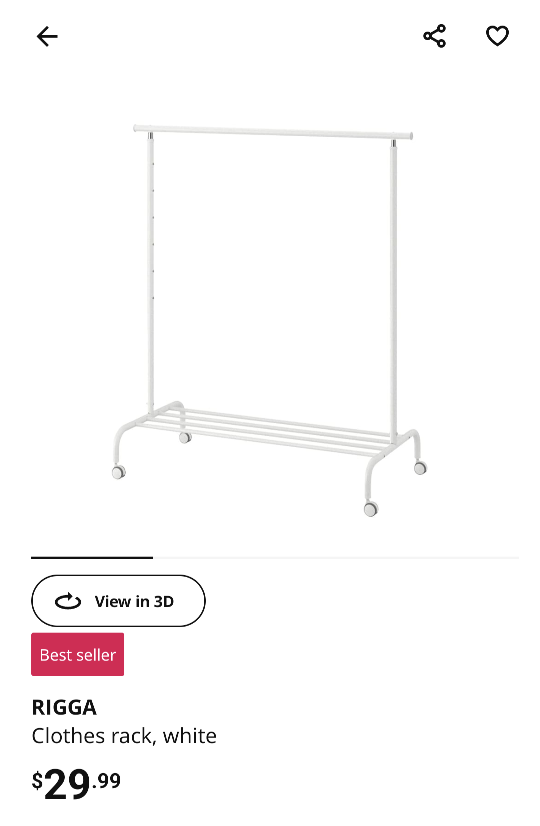Open the View in 3D button
The width and height of the screenshot is (540, 826).
pyautogui.click(x=118, y=601)
